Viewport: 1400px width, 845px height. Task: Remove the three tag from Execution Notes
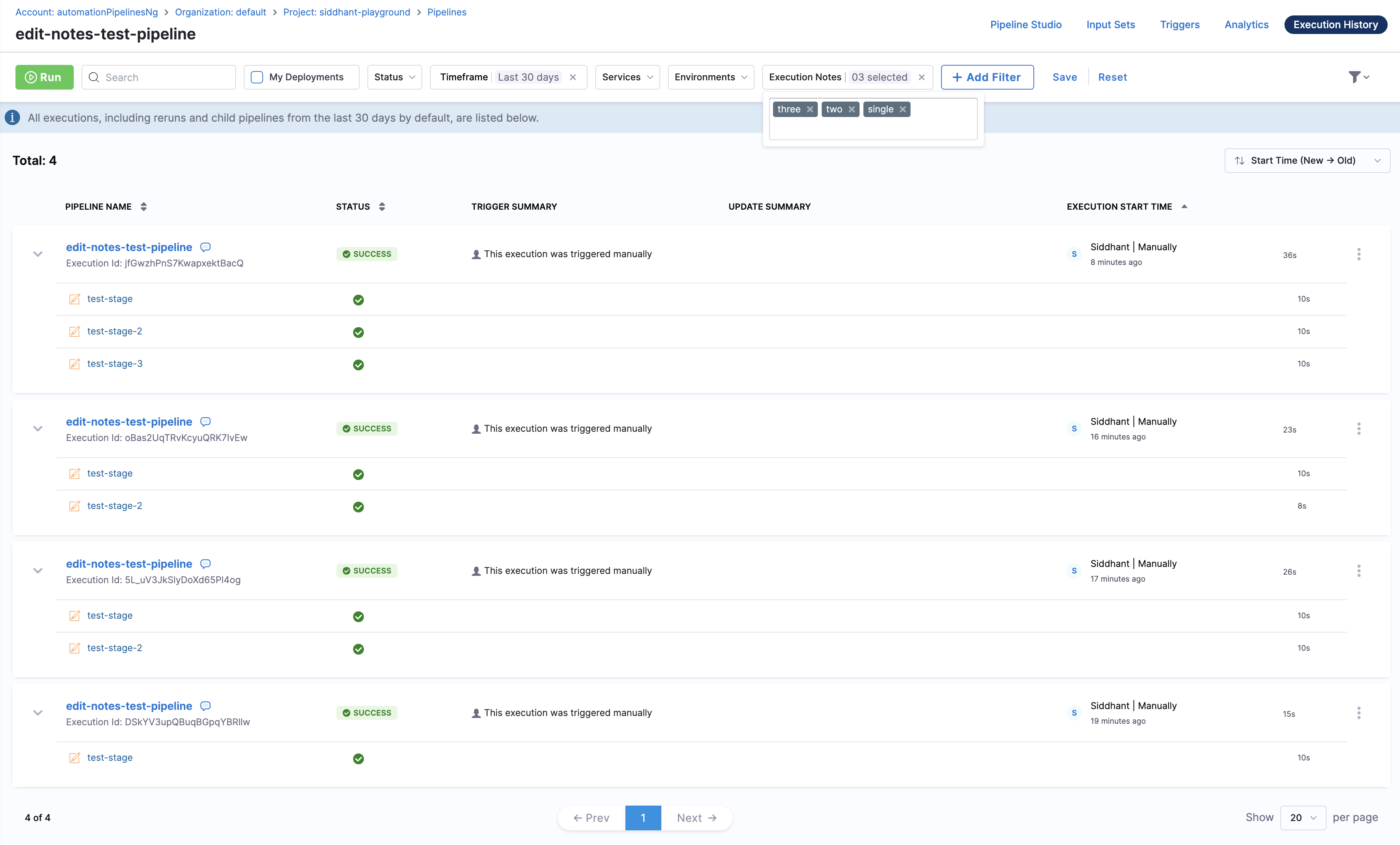(x=810, y=109)
